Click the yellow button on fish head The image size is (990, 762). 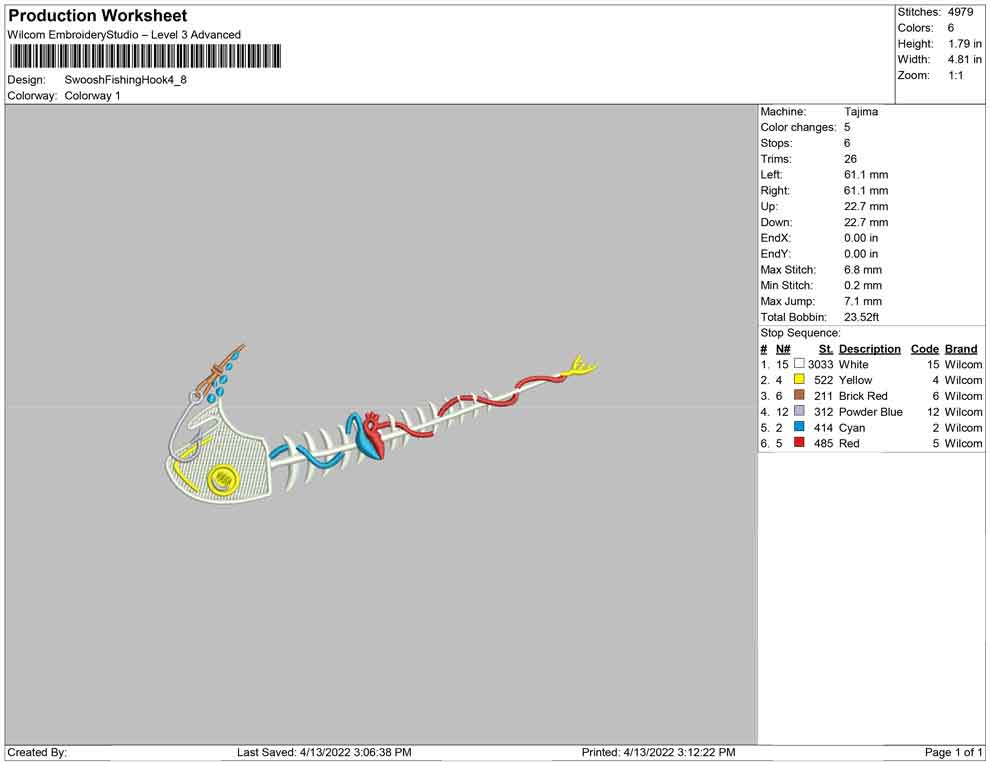pos(223,479)
